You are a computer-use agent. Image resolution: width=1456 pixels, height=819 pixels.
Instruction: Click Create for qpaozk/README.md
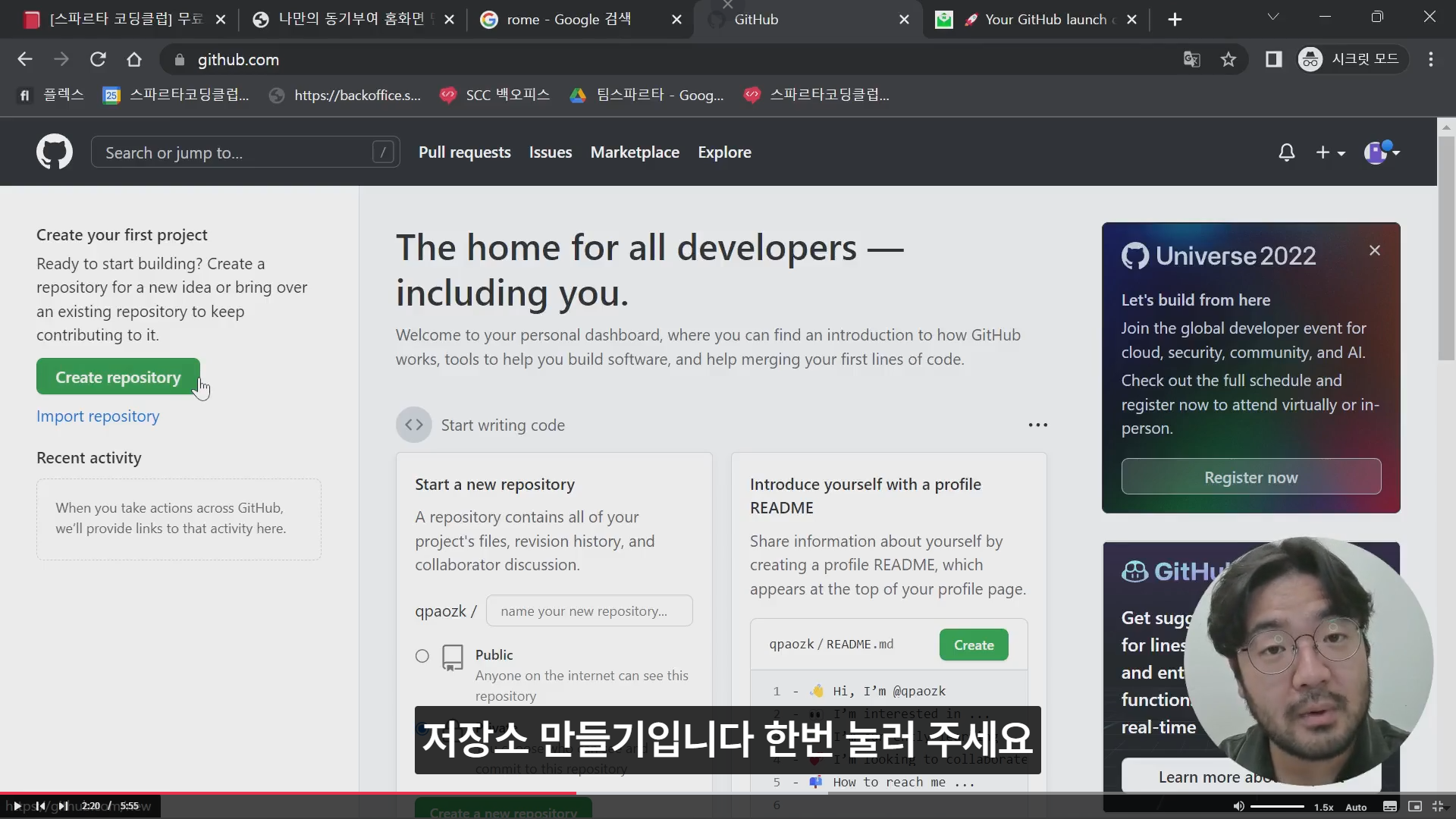974,645
